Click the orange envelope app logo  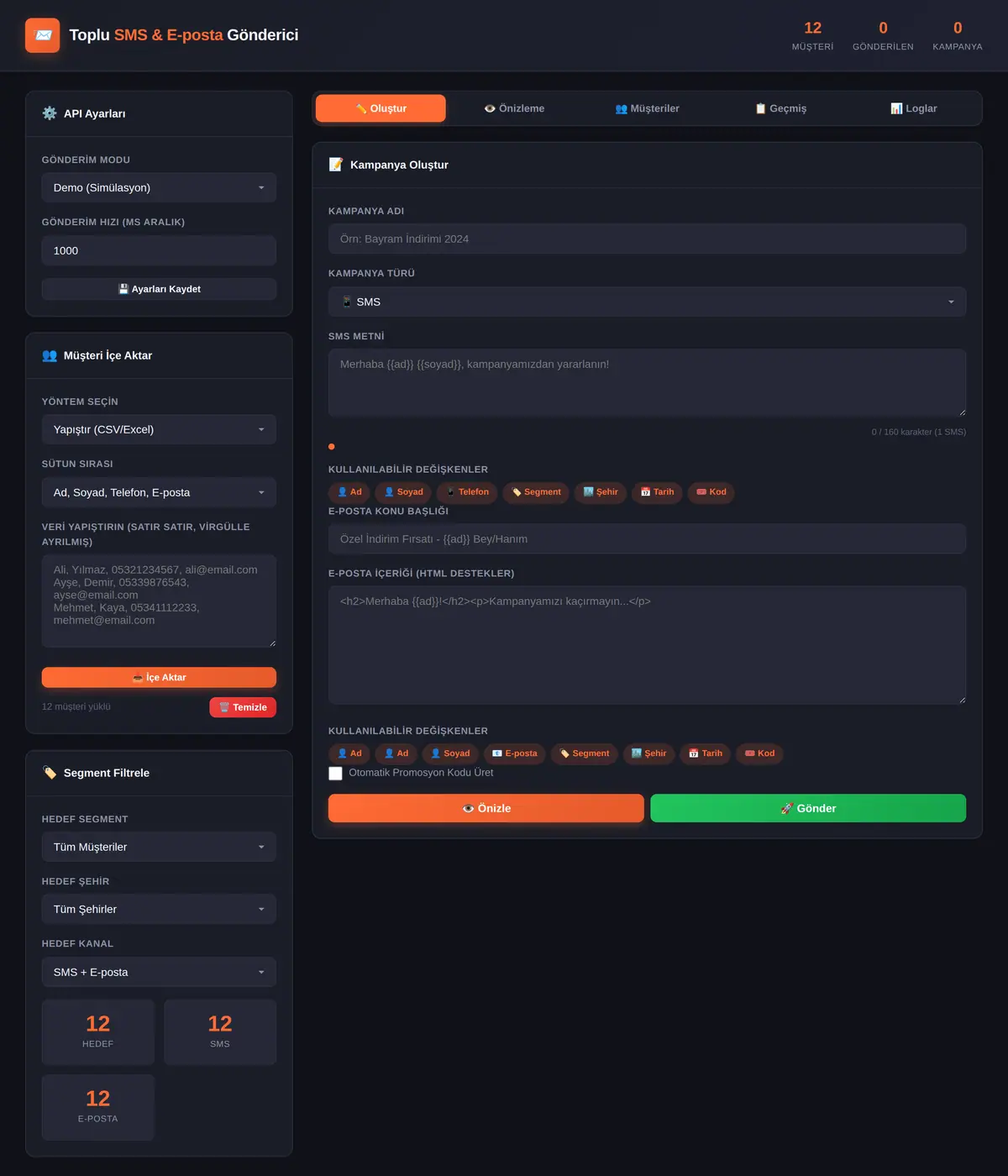(43, 35)
